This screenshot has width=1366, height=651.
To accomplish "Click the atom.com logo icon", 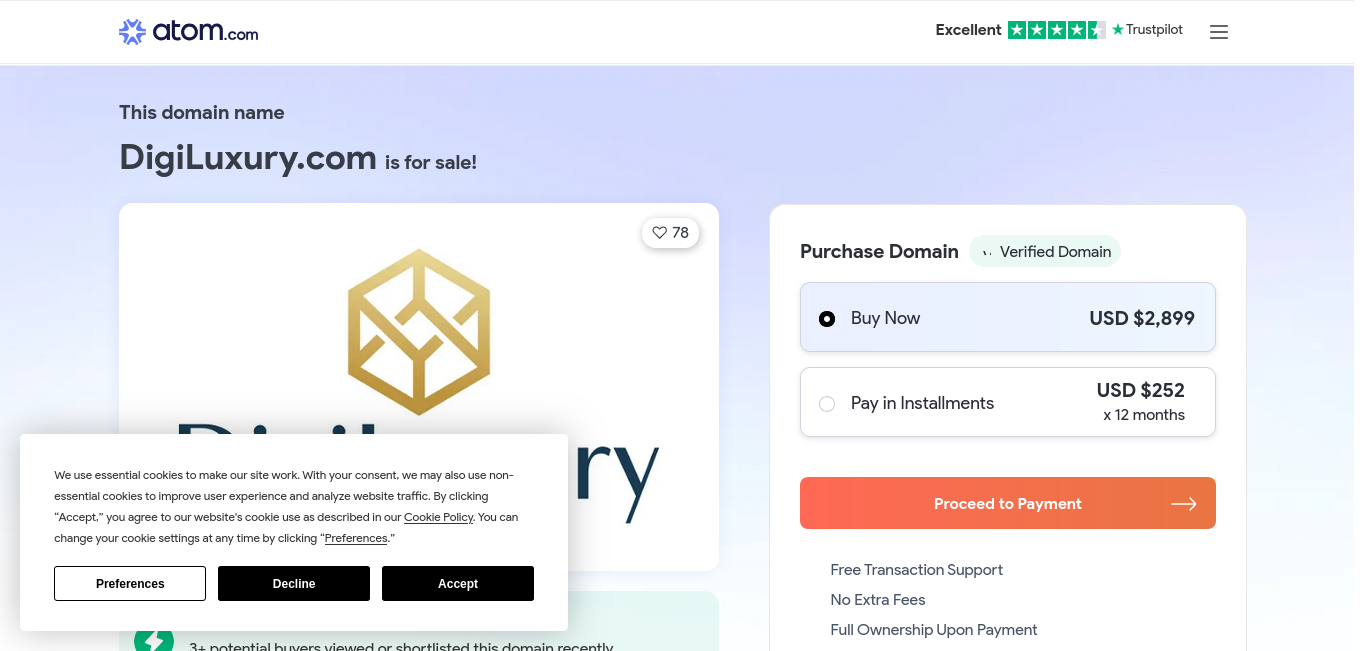I will [x=132, y=32].
